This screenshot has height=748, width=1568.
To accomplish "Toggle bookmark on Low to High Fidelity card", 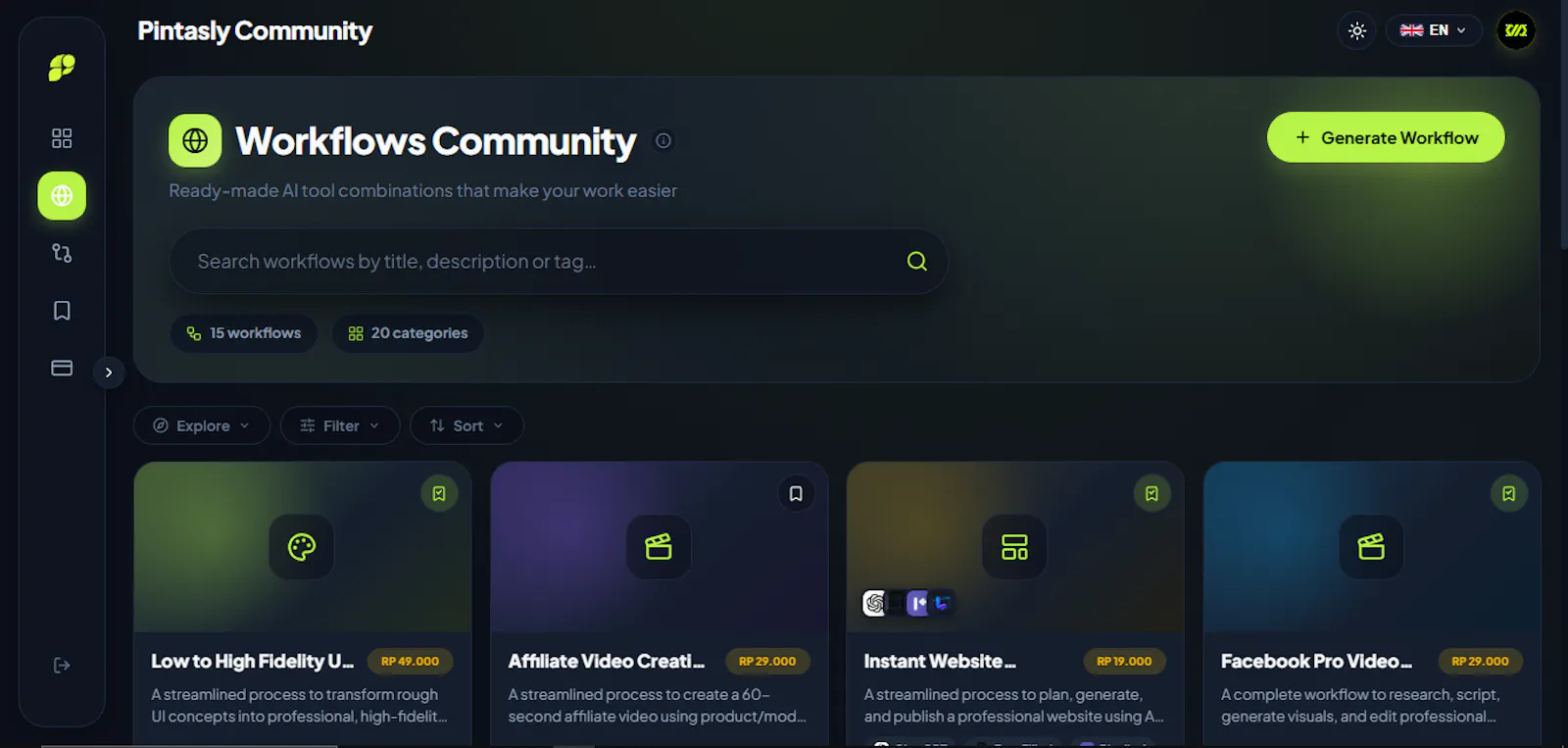I will tap(439, 494).
